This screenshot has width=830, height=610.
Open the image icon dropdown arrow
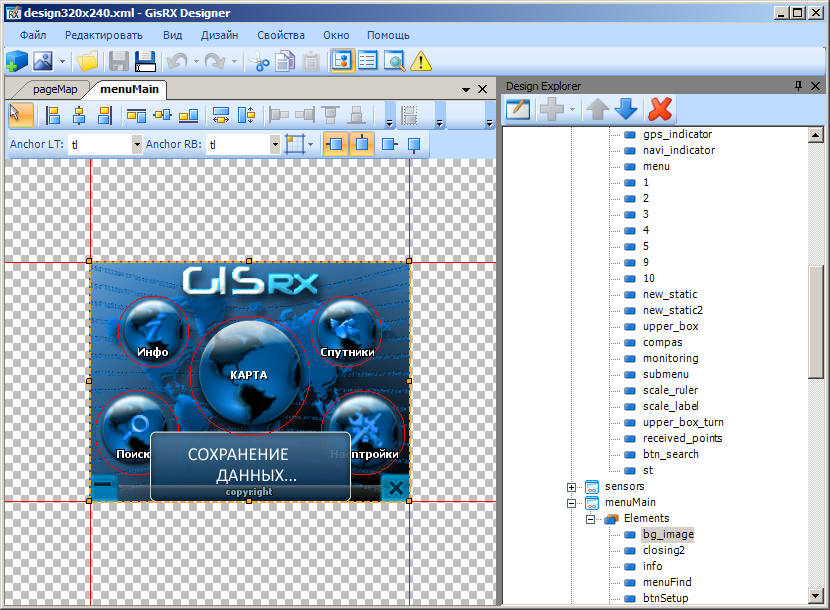(x=62, y=61)
